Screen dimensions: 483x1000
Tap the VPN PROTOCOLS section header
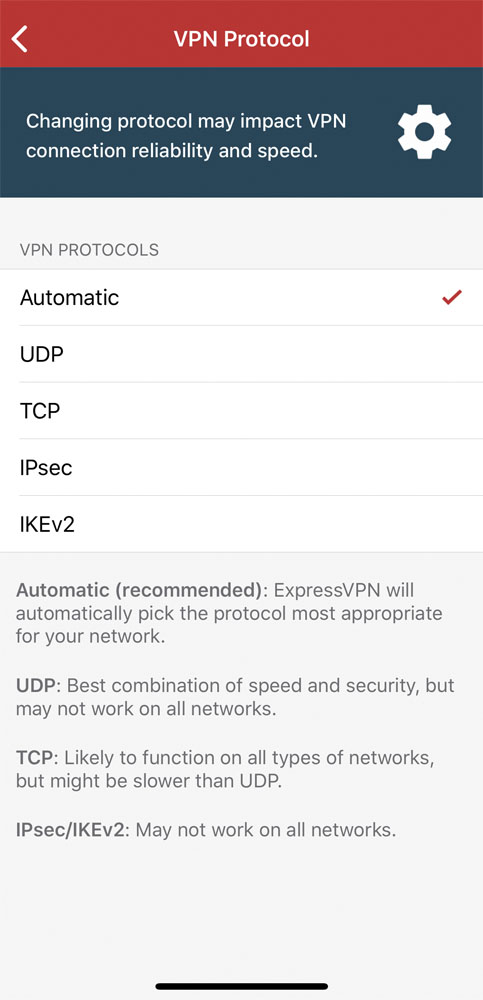tap(89, 249)
